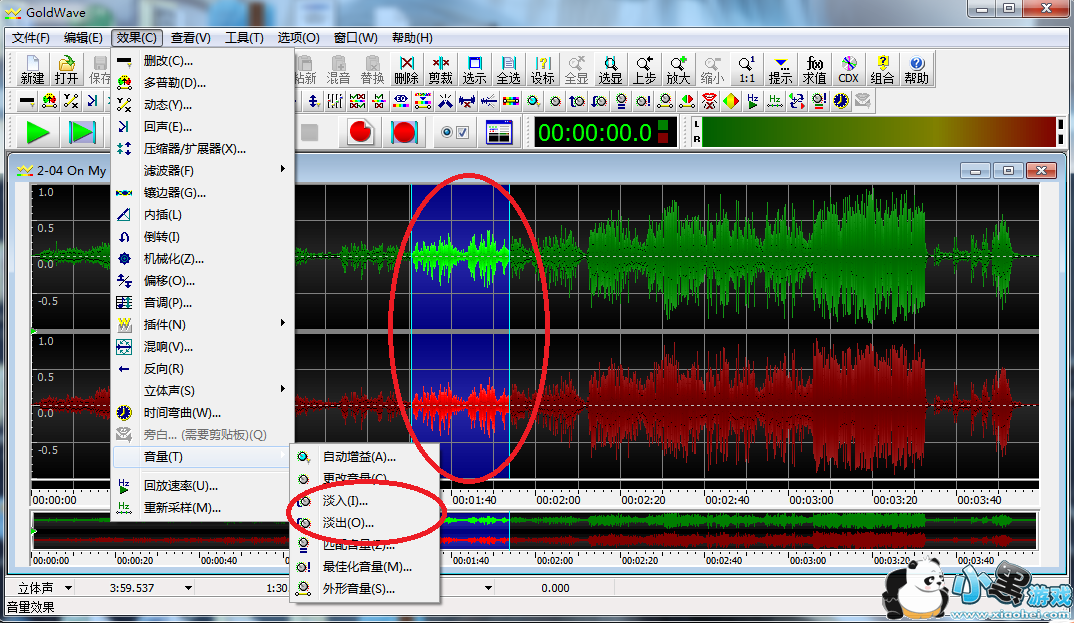The height and width of the screenshot is (623, 1074).
Task: Open the control properties radio/checkbox button
Action: 454,132
